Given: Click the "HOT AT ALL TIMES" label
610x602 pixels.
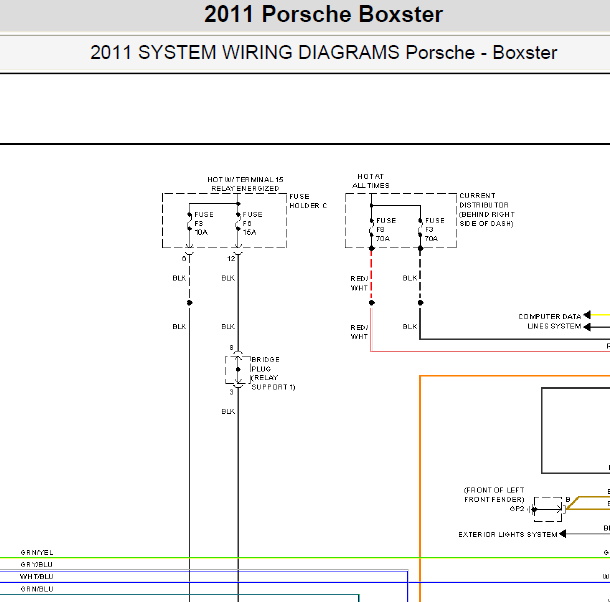Looking at the screenshot, I should coord(370,181).
